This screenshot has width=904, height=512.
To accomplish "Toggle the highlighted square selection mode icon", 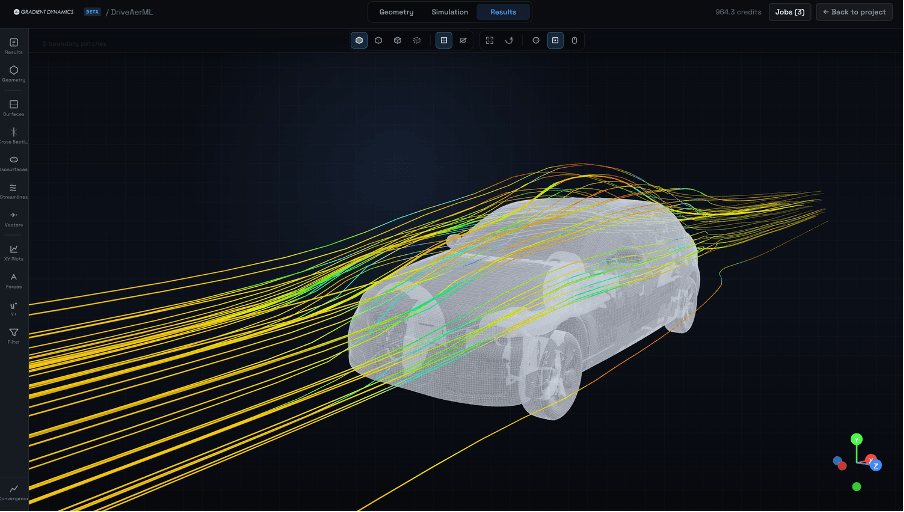I will [x=555, y=40].
